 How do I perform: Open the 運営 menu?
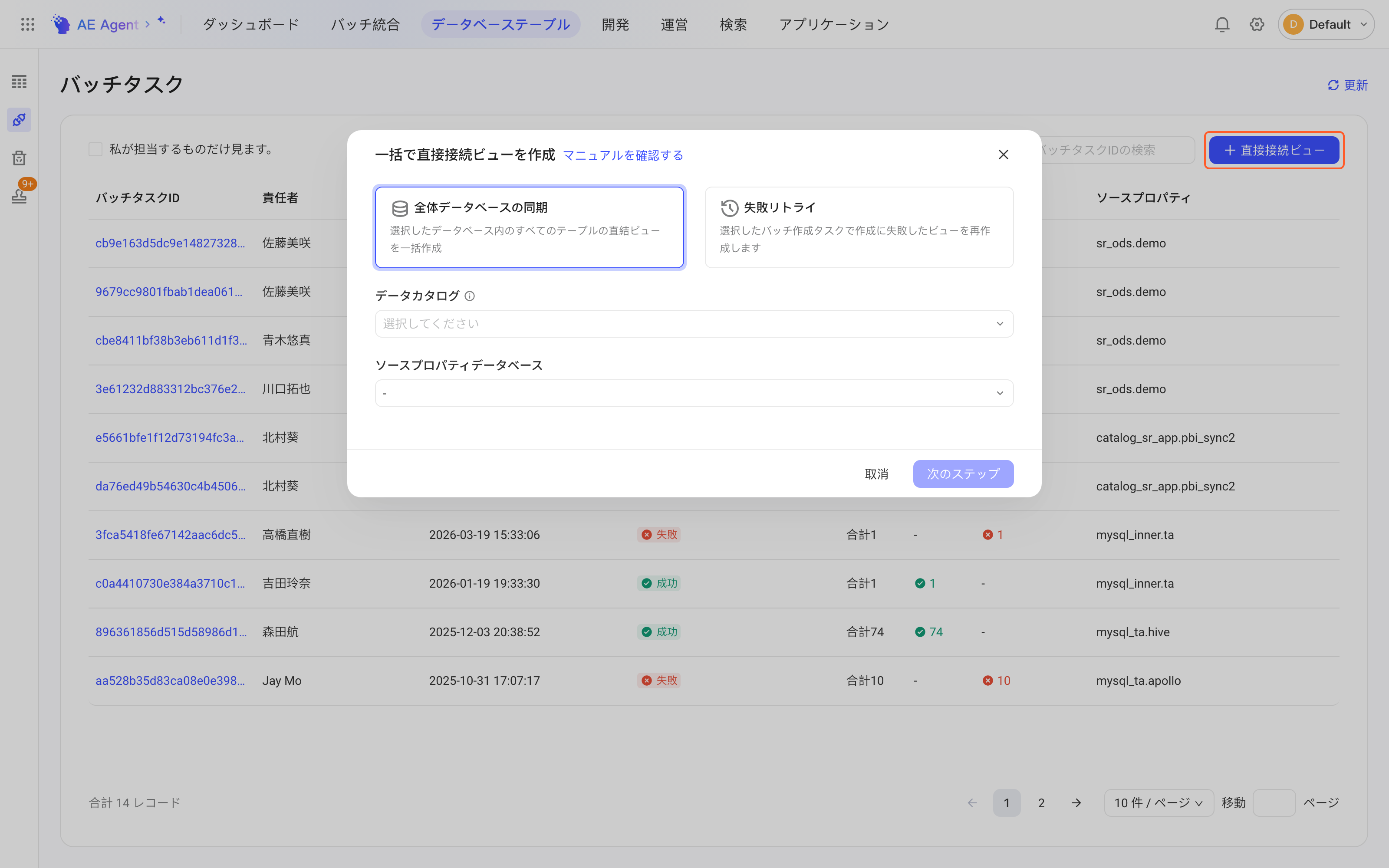674,24
